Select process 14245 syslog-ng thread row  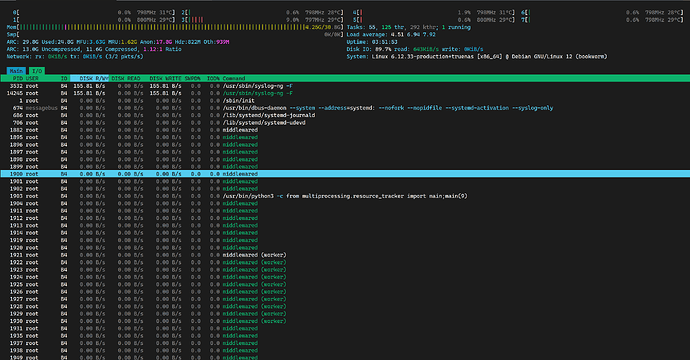tap(345, 93)
